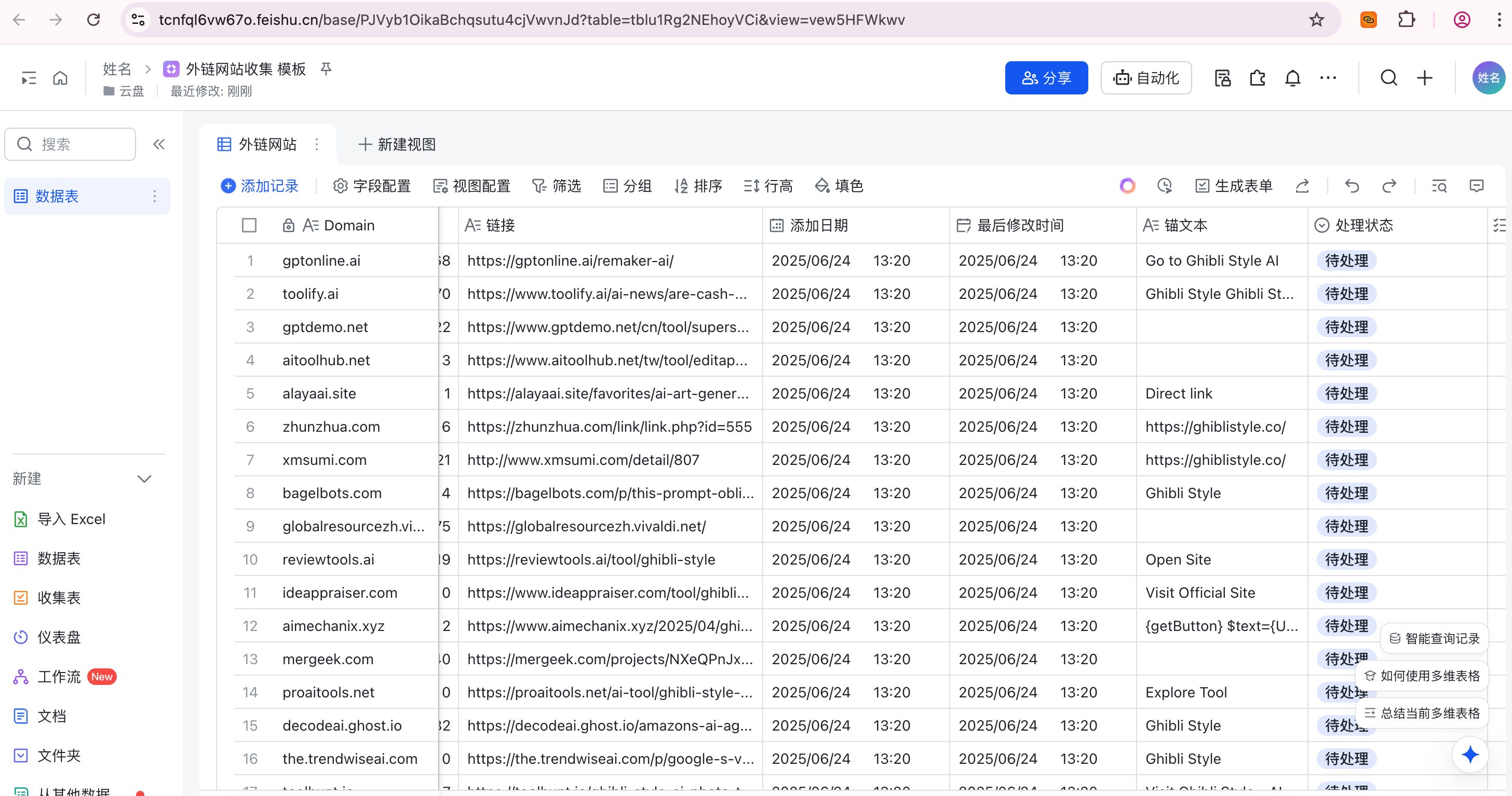Open the notifications bell icon

1292,78
